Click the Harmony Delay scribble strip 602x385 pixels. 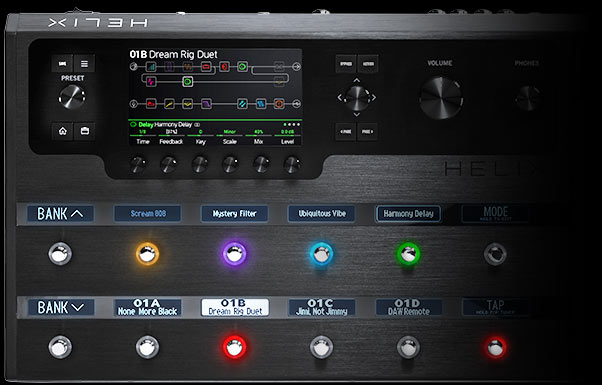coord(408,213)
